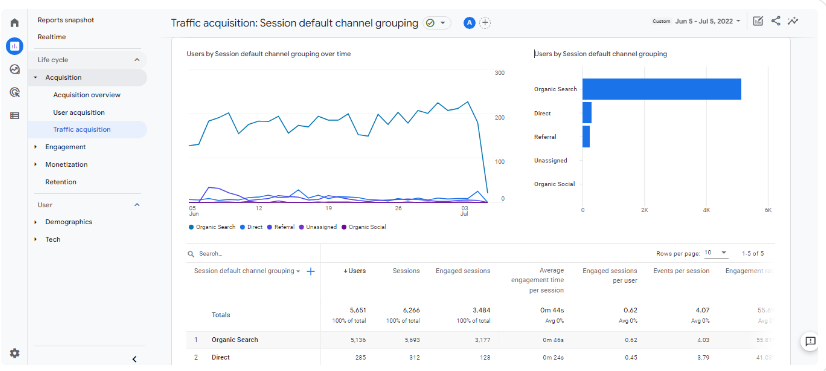
Task: Open the User acquisition report
Action: click(x=78, y=112)
